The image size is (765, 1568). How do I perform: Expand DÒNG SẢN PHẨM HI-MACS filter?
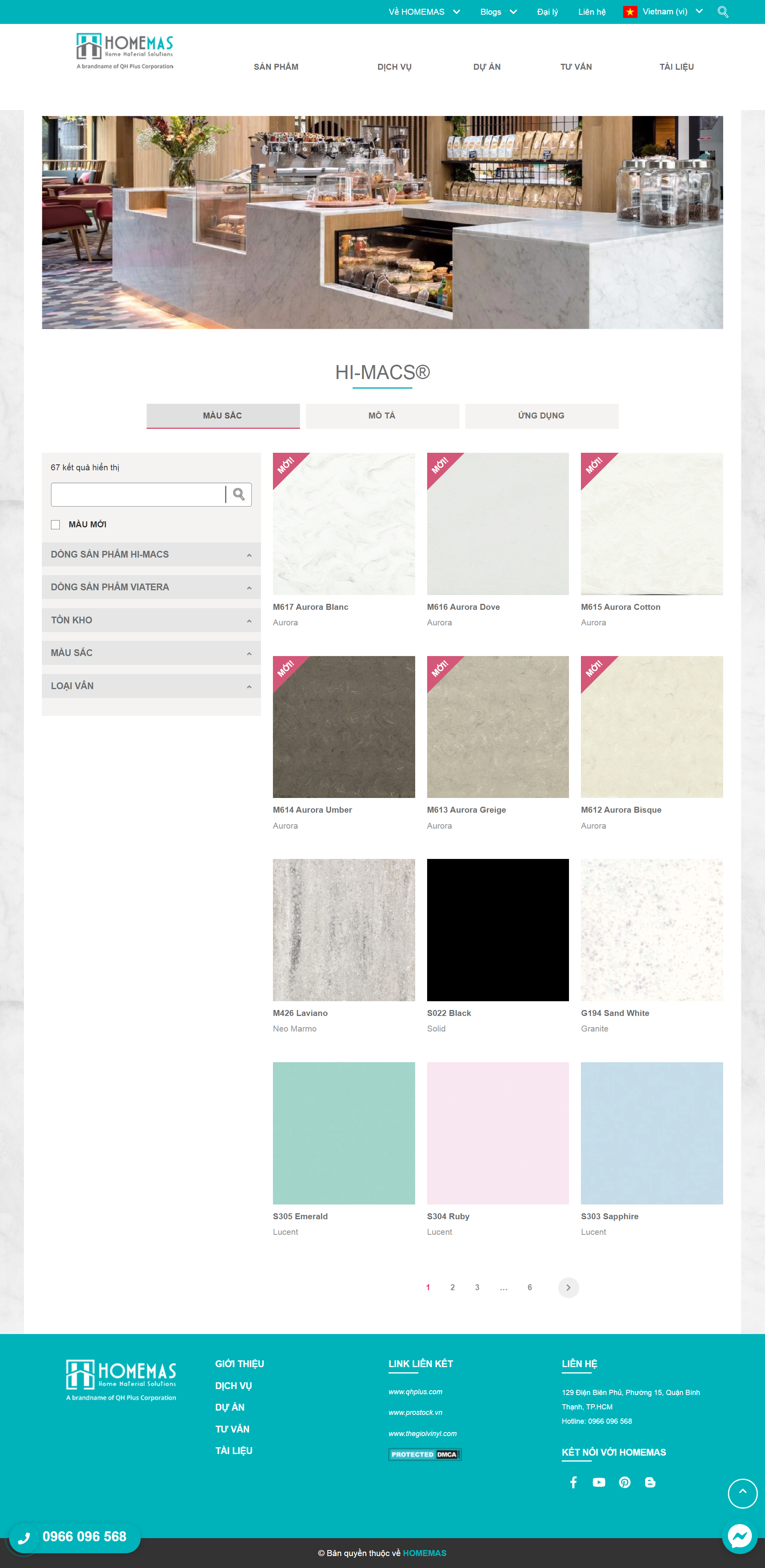[151, 554]
